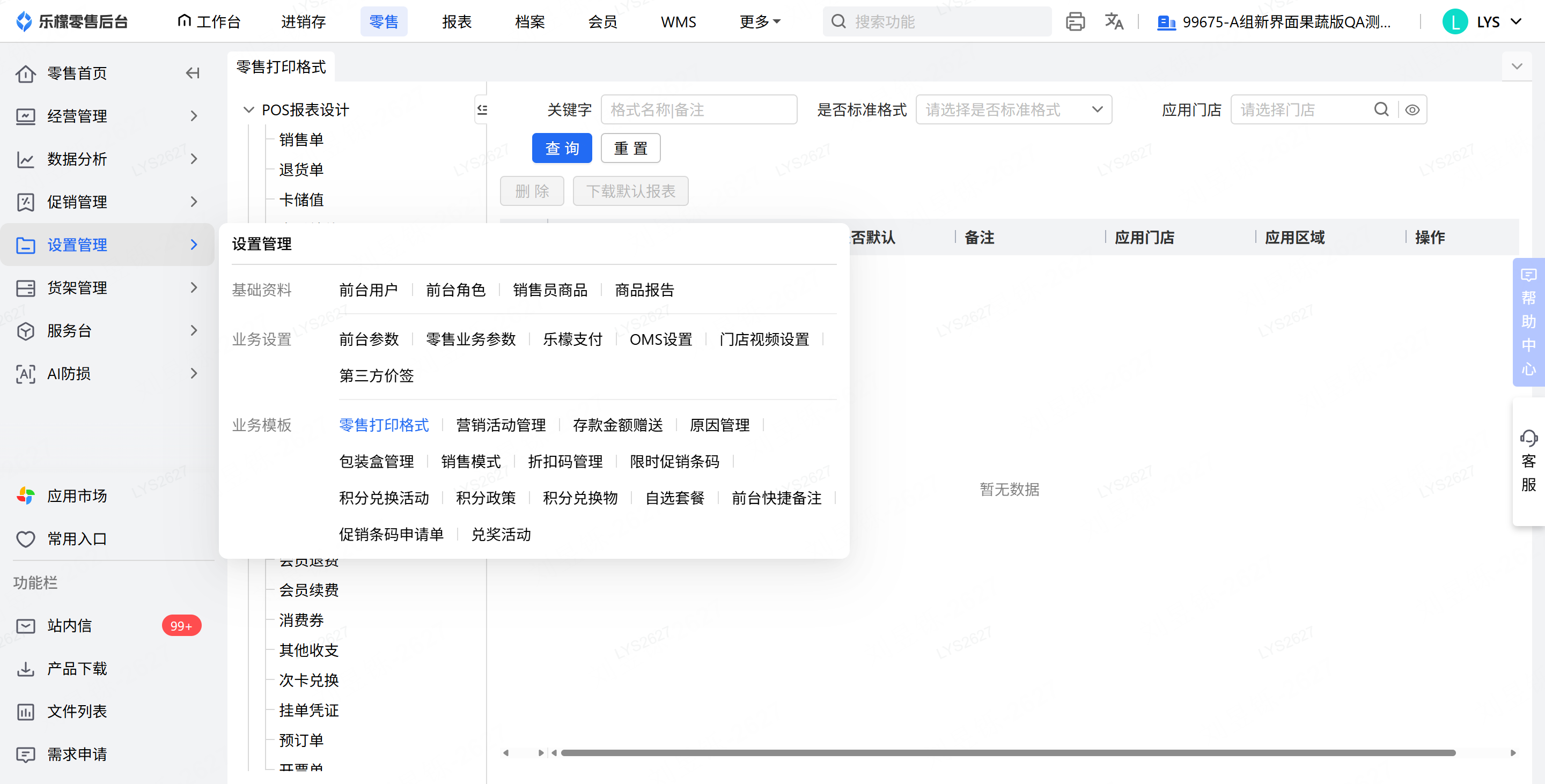This screenshot has height=784, width=1545.
Task: Select 前台参数 in the settings flyout
Action: (x=369, y=339)
